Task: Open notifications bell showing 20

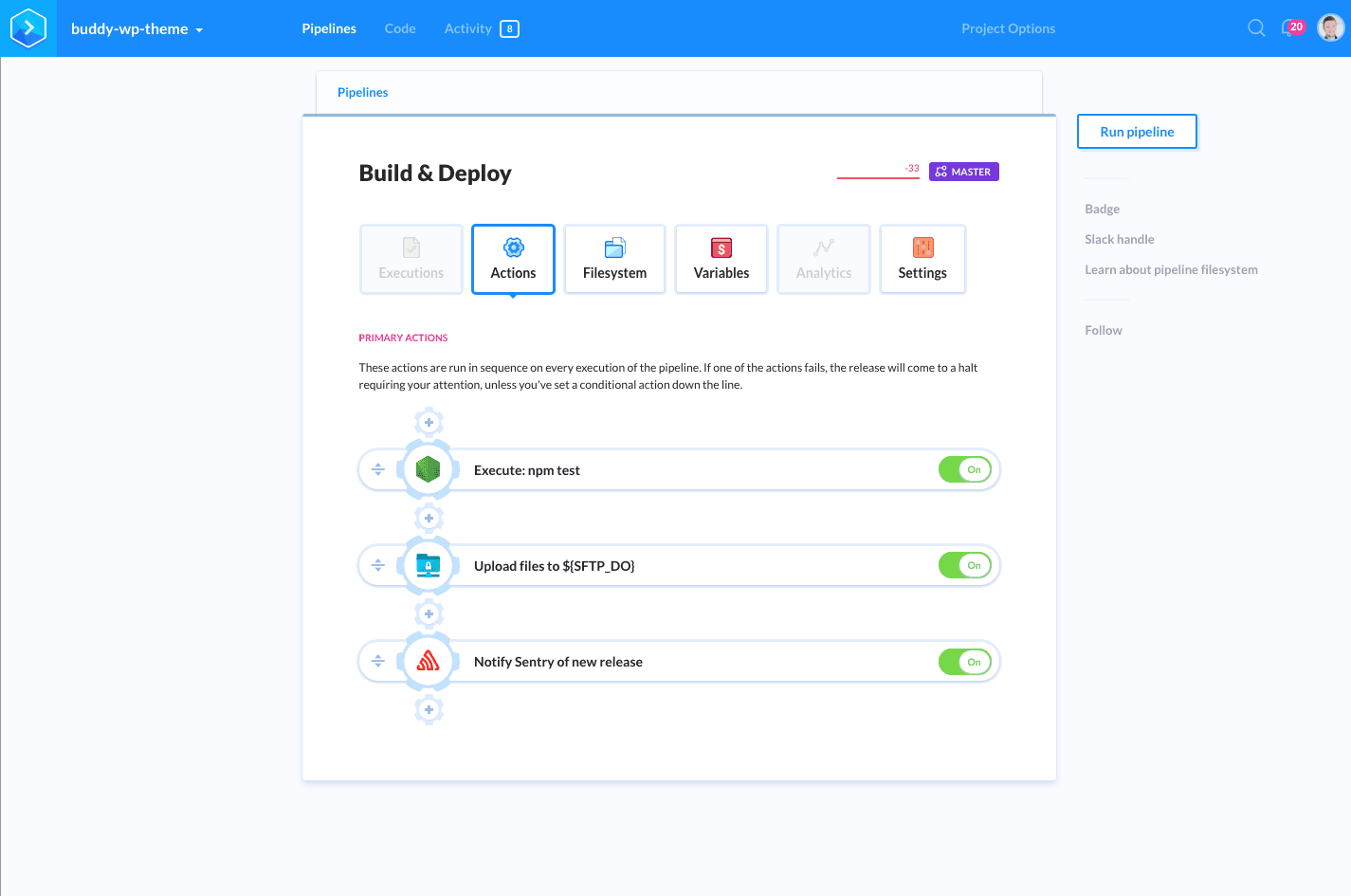Action: [x=1291, y=28]
